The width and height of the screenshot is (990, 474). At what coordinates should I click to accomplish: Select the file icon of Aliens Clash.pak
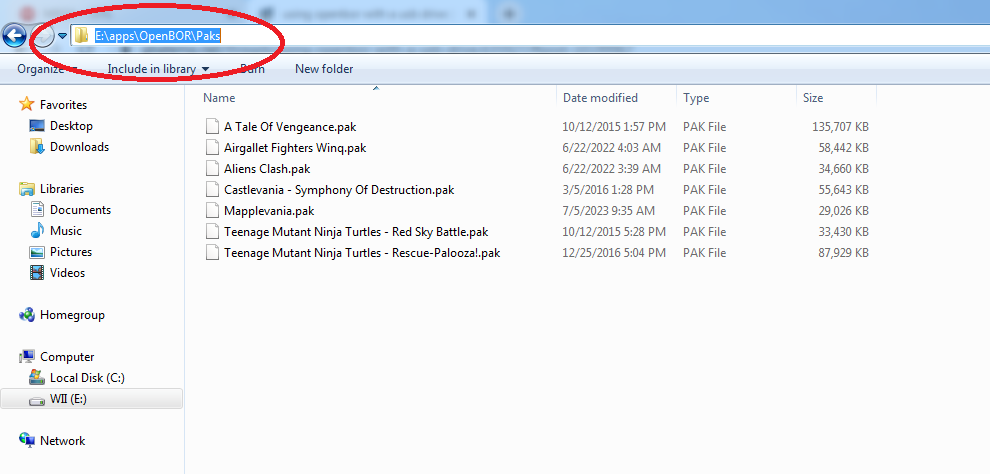coord(212,169)
